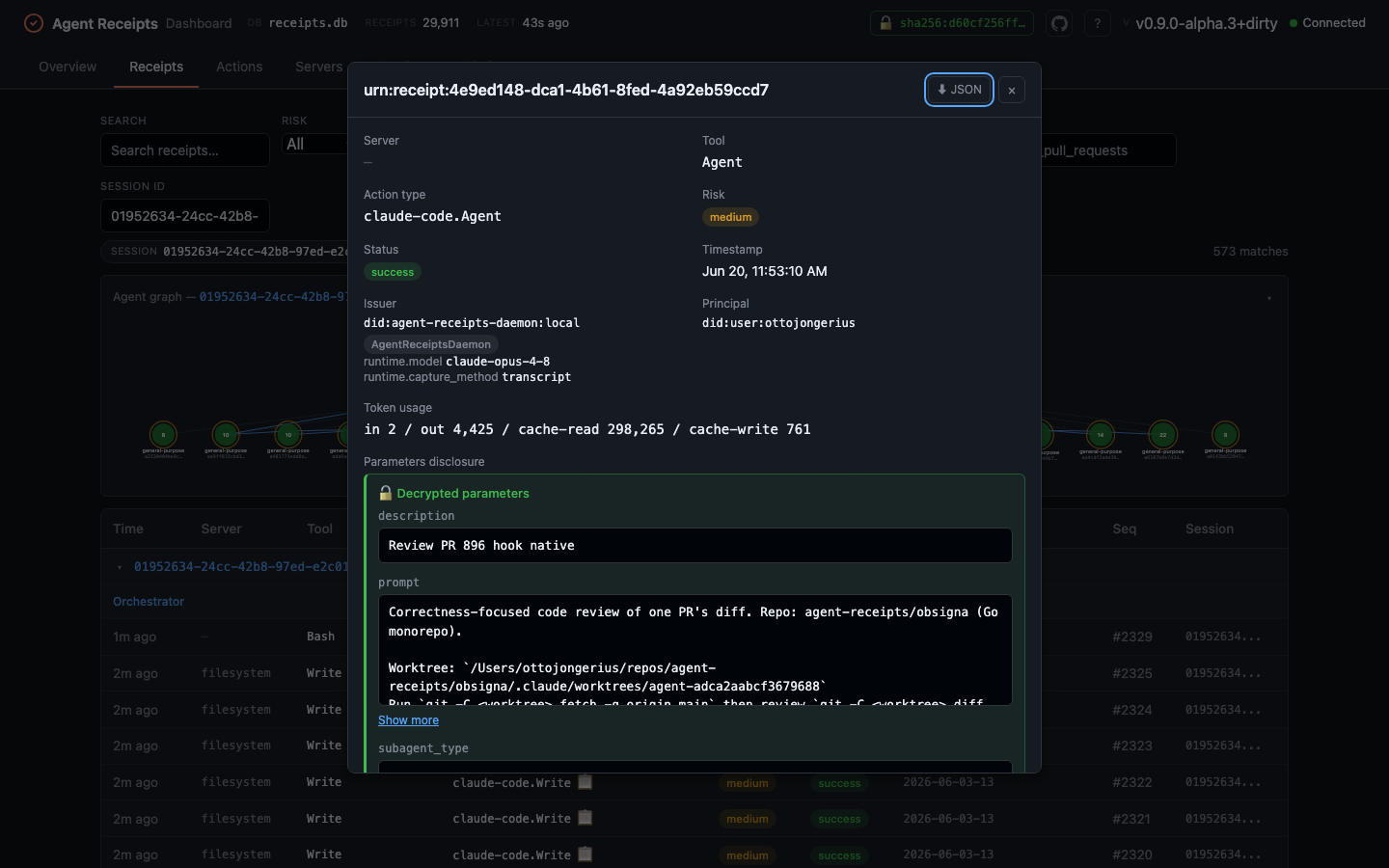Click the AgentReceiptsDaemon issuer tag

click(431, 344)
